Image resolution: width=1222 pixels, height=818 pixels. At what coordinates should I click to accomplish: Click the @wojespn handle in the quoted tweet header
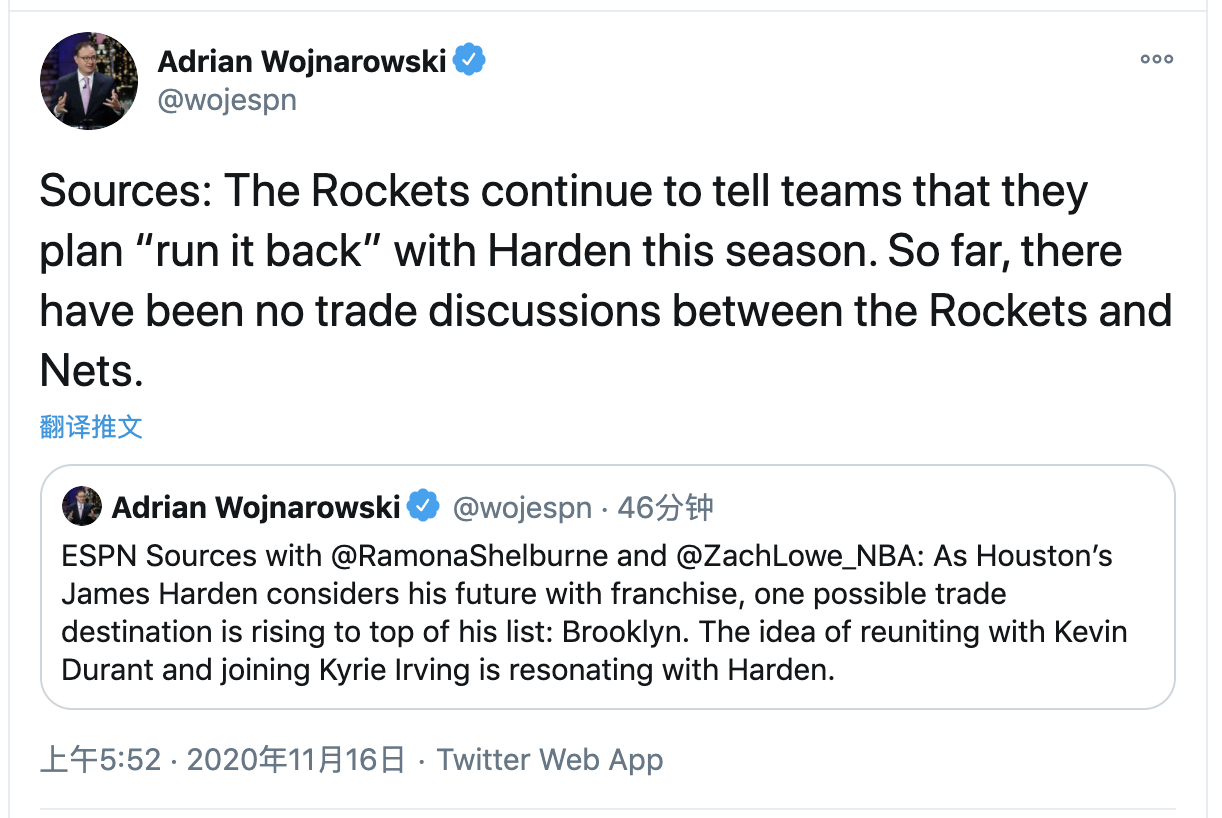pos(522,508)
